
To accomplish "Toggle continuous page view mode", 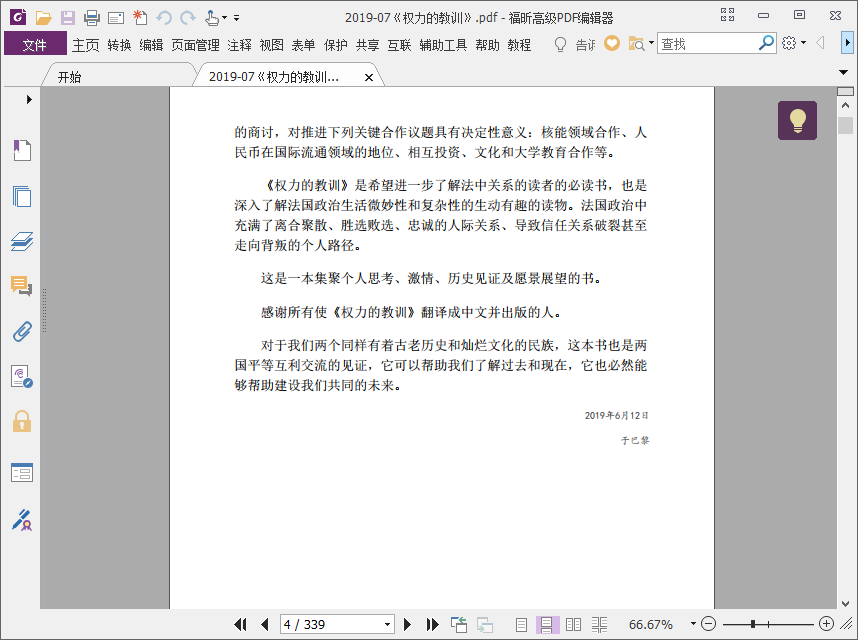I will [547, 625].
